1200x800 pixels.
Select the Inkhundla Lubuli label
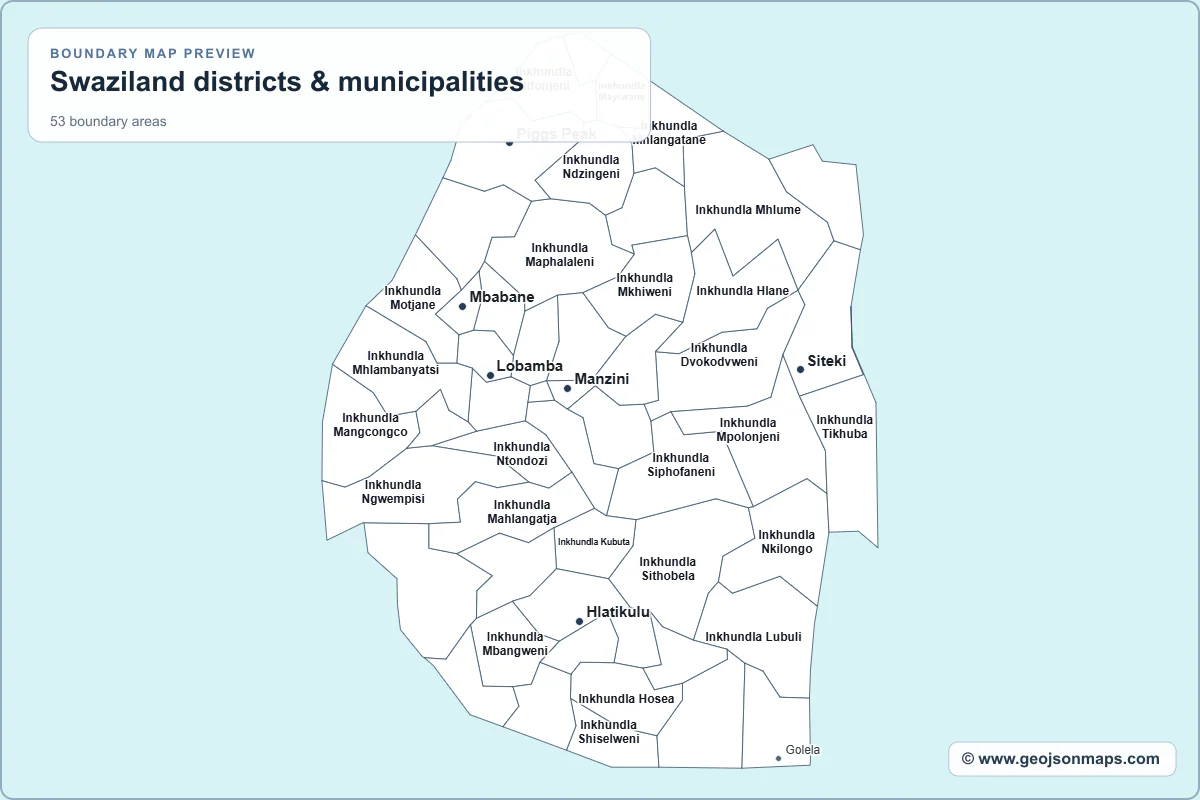754,637
